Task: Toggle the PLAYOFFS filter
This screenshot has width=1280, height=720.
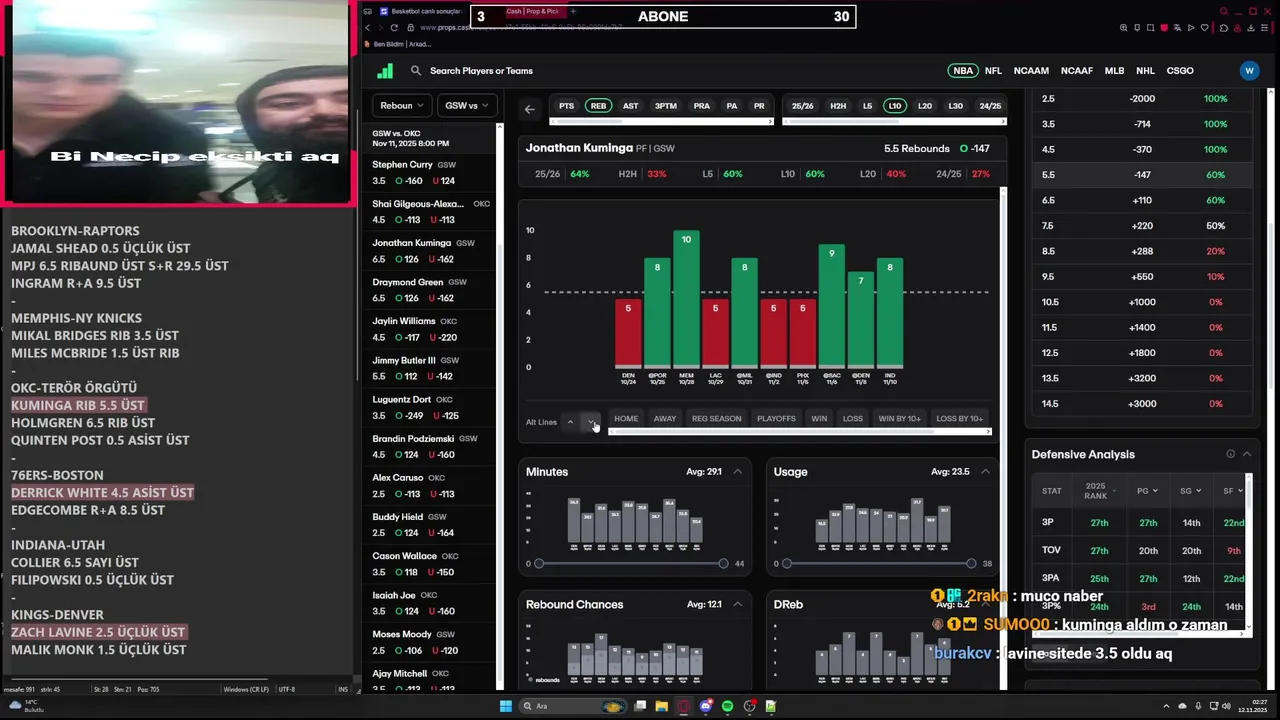Action: [777, 419]
